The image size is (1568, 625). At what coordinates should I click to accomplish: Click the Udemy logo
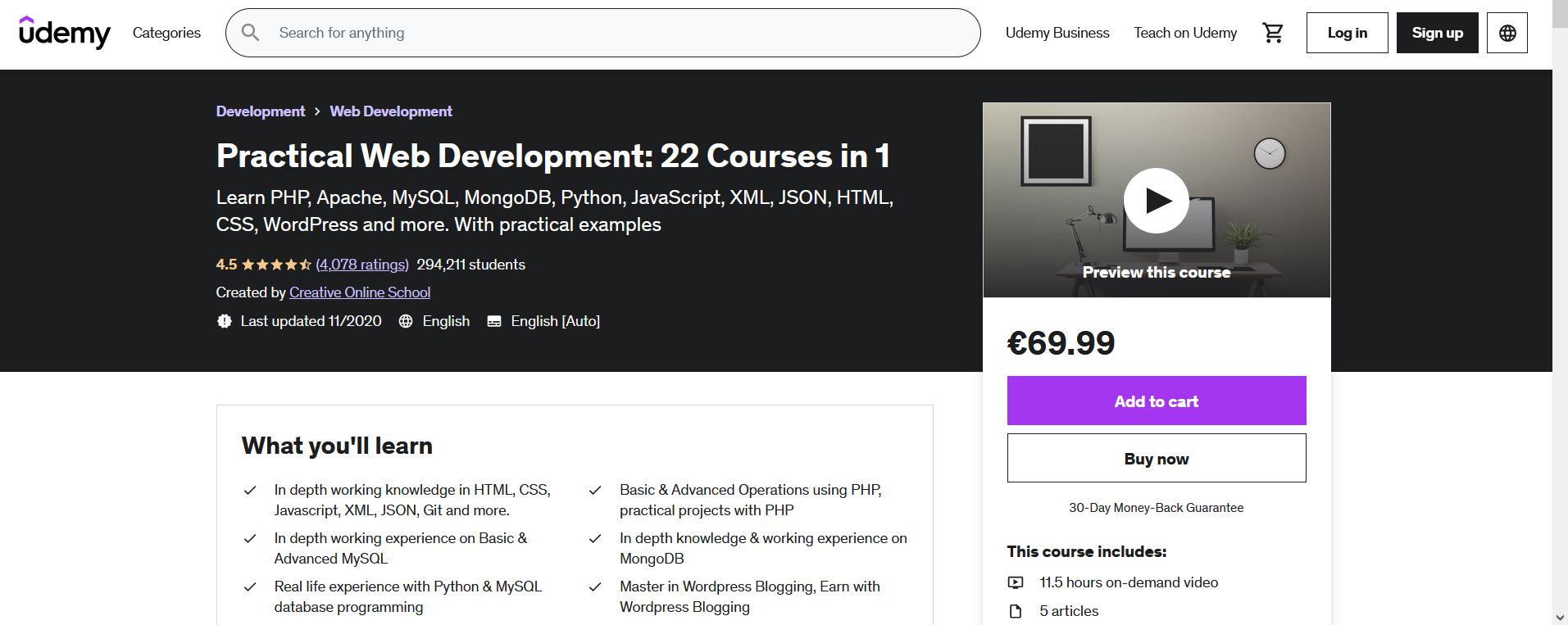tap(65, 33)
